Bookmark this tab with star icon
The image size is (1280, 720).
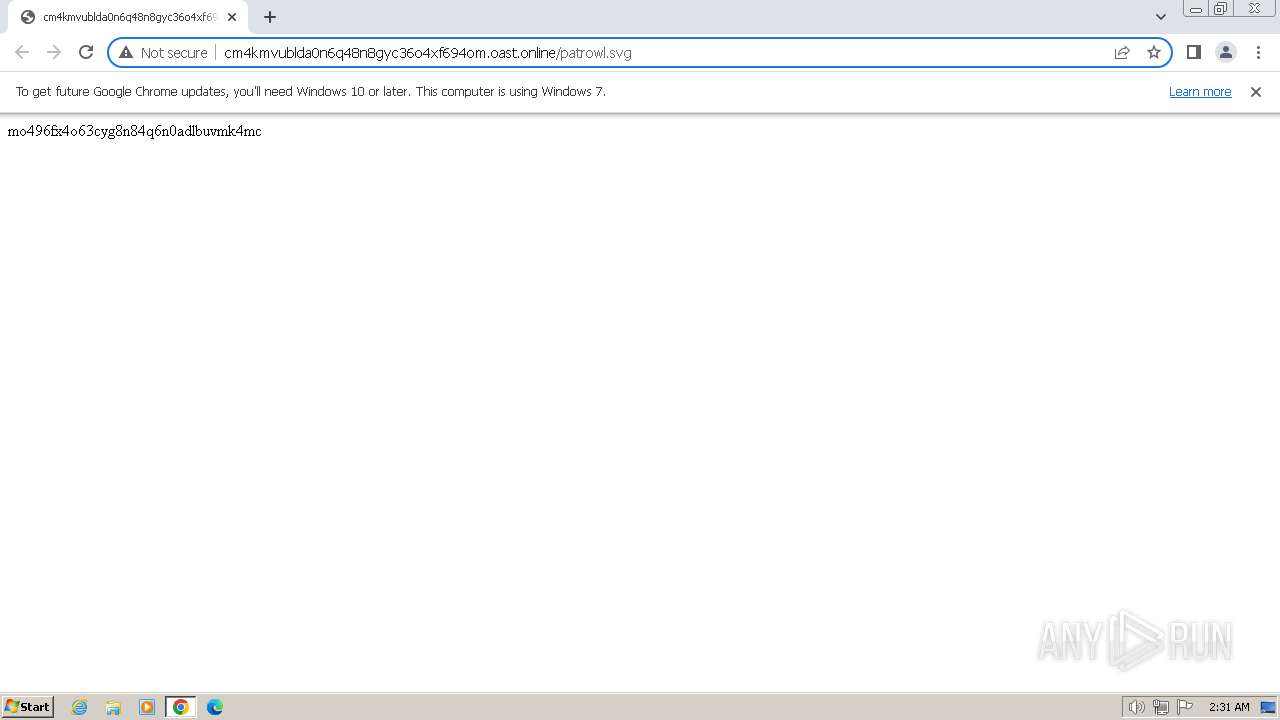(x=1154, y=52)
